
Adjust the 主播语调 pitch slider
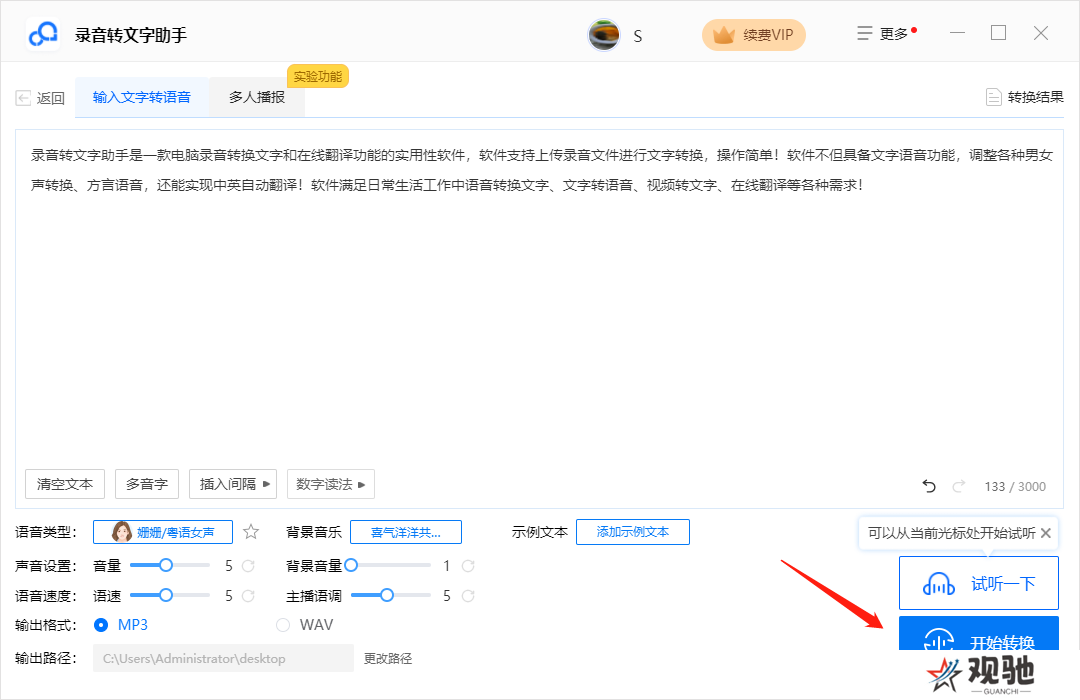click(x=391, y=595)
